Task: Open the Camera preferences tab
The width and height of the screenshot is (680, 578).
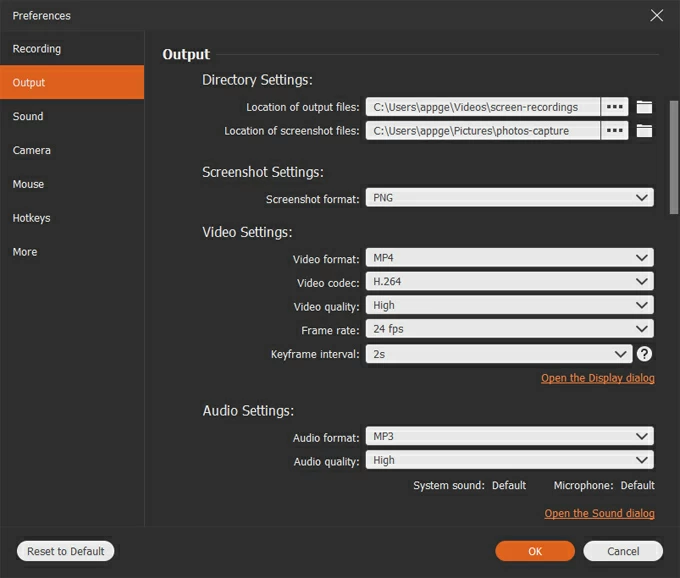Action: (x=72, y=150)
